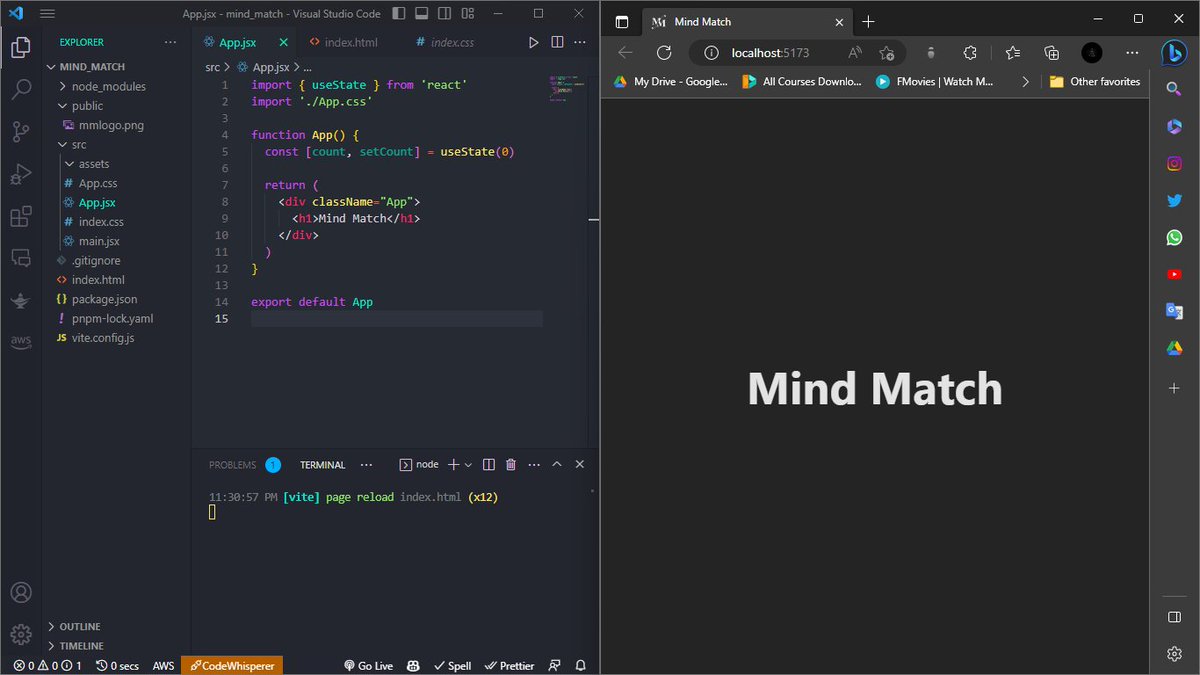Open package.json in the explorer

click(104, 299)
